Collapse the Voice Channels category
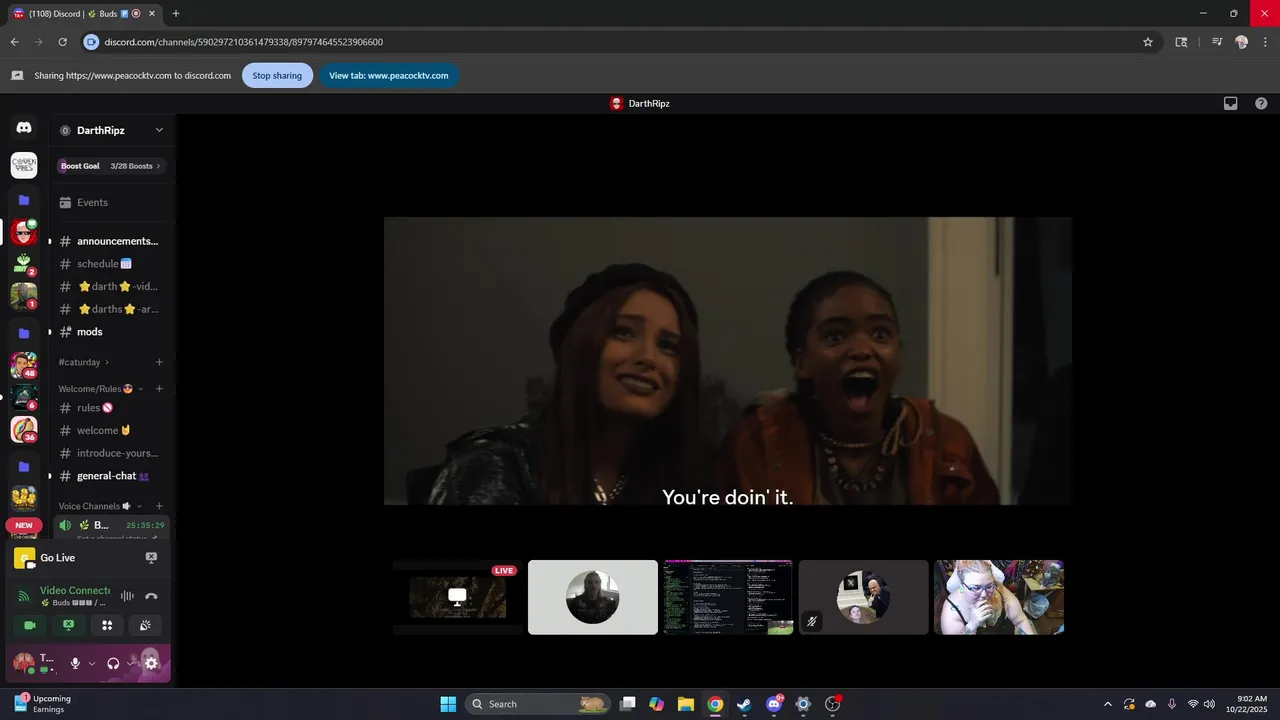This screenshot has width=1280, height=720. 139,506
